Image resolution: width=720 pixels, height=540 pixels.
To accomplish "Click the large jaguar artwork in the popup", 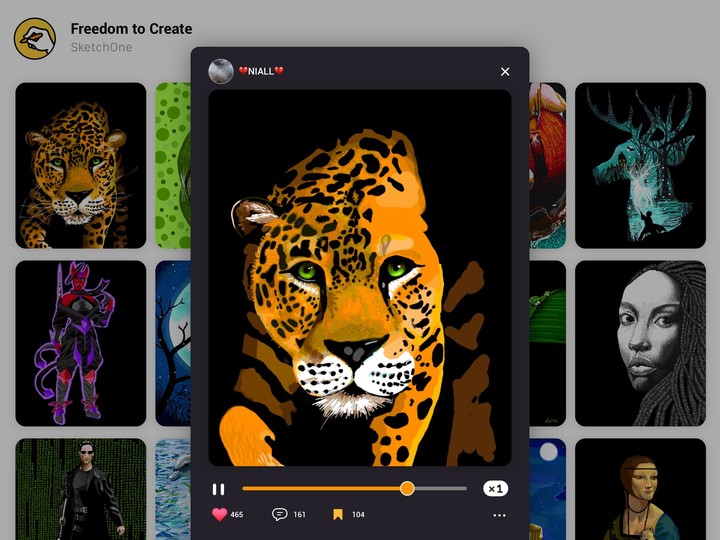I will [360, 278].
